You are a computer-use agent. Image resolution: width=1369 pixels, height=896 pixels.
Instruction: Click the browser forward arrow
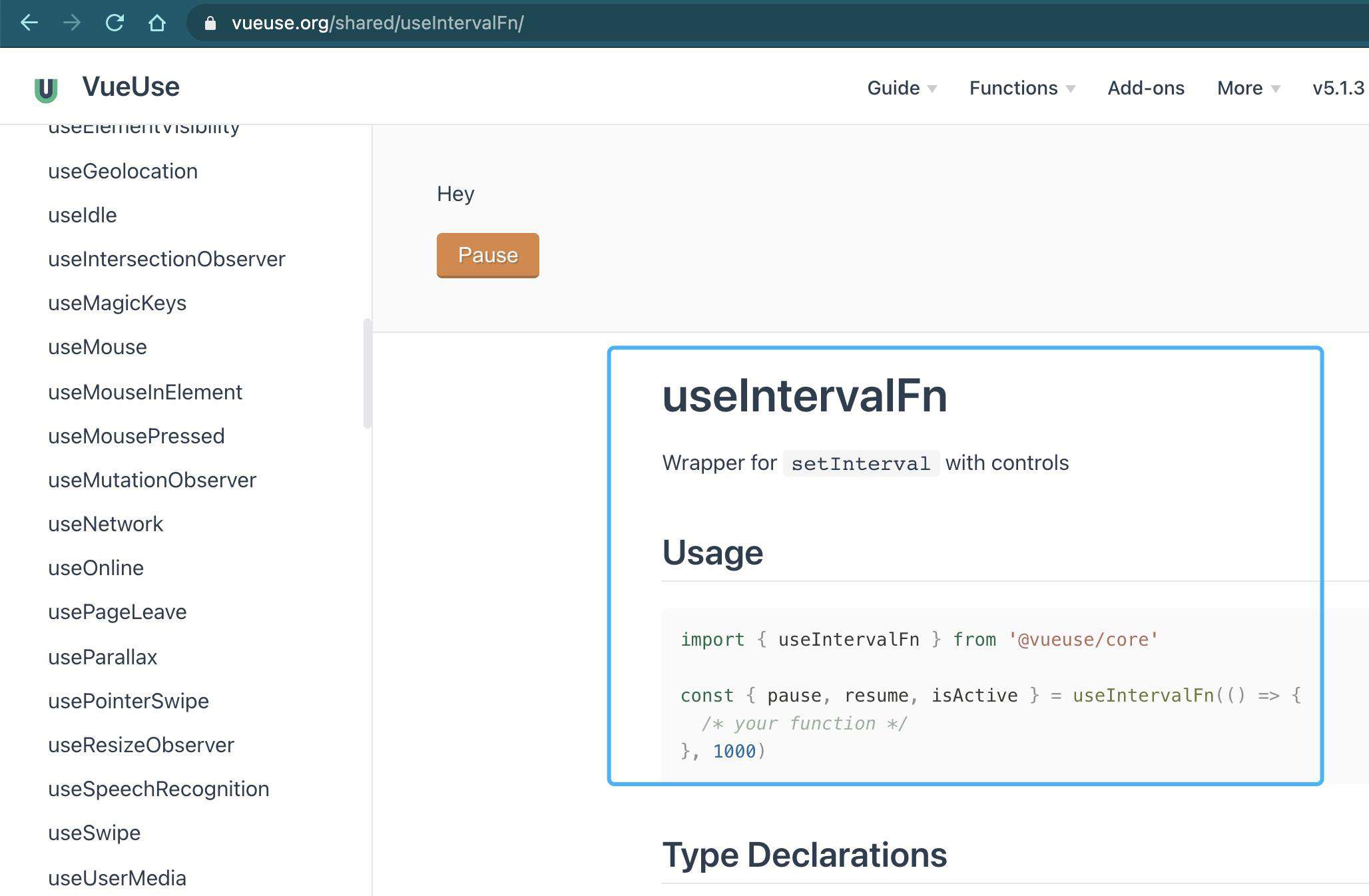click(72, 23)
